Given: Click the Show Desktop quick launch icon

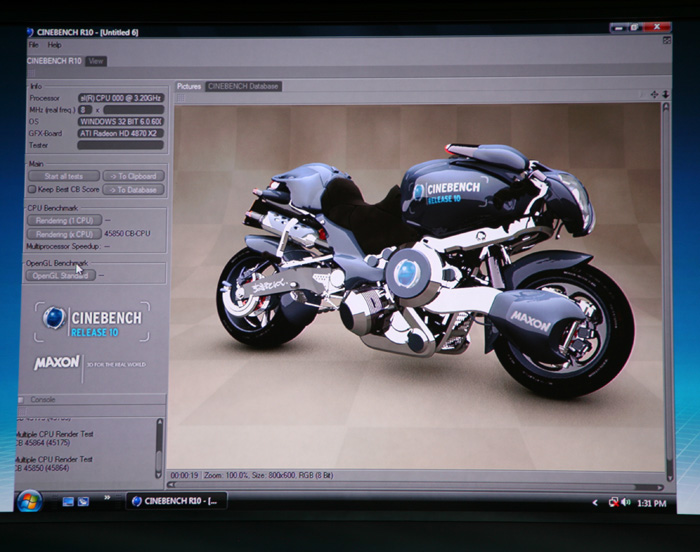Looking at the screenshot, I should click(68, 502).
